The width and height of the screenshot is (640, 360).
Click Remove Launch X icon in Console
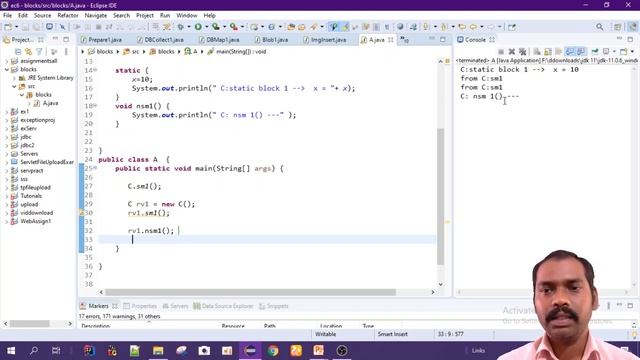pyautogui.click(x=511, y=51)
